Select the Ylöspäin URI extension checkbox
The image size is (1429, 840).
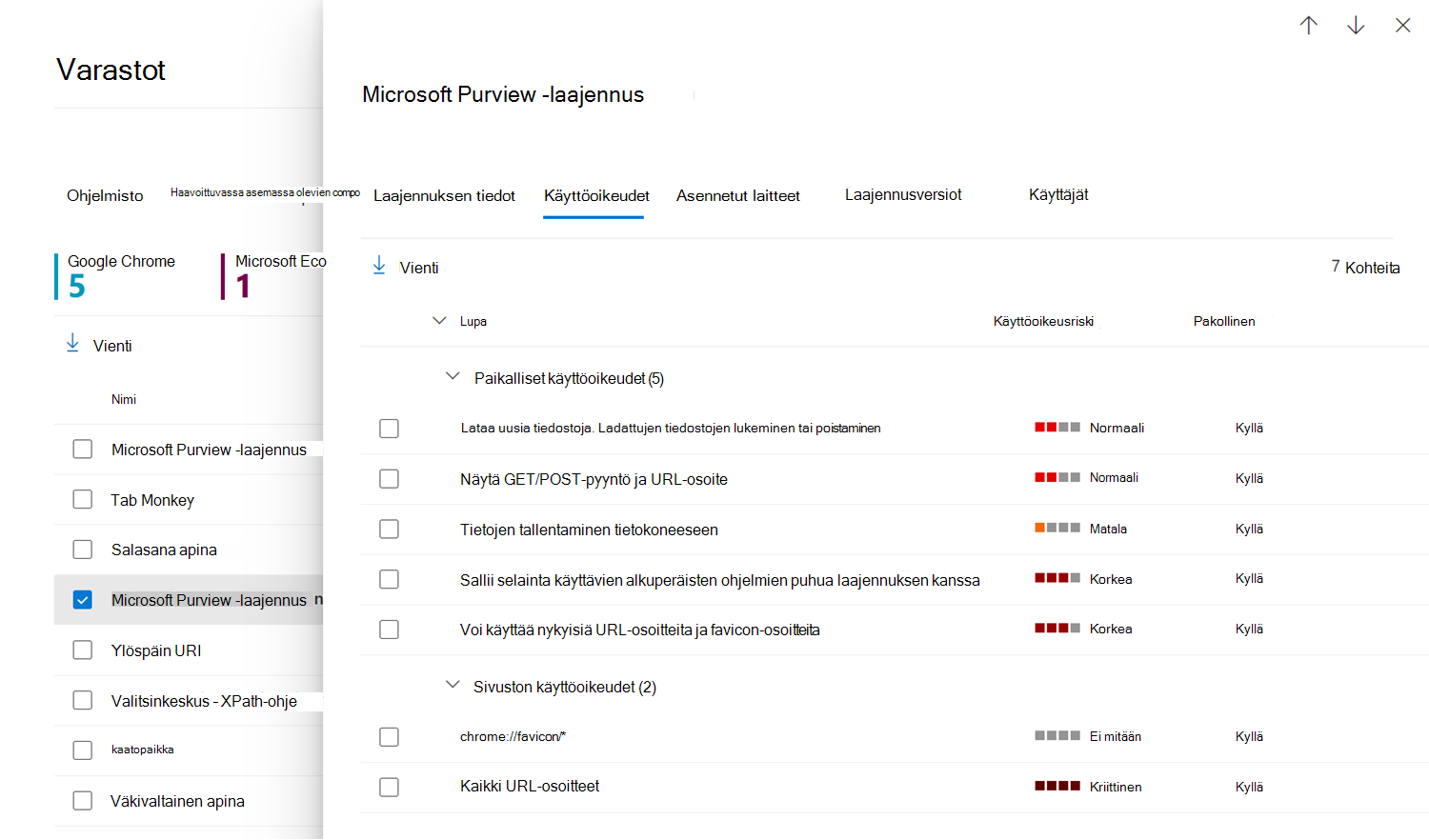pos(83,650)
